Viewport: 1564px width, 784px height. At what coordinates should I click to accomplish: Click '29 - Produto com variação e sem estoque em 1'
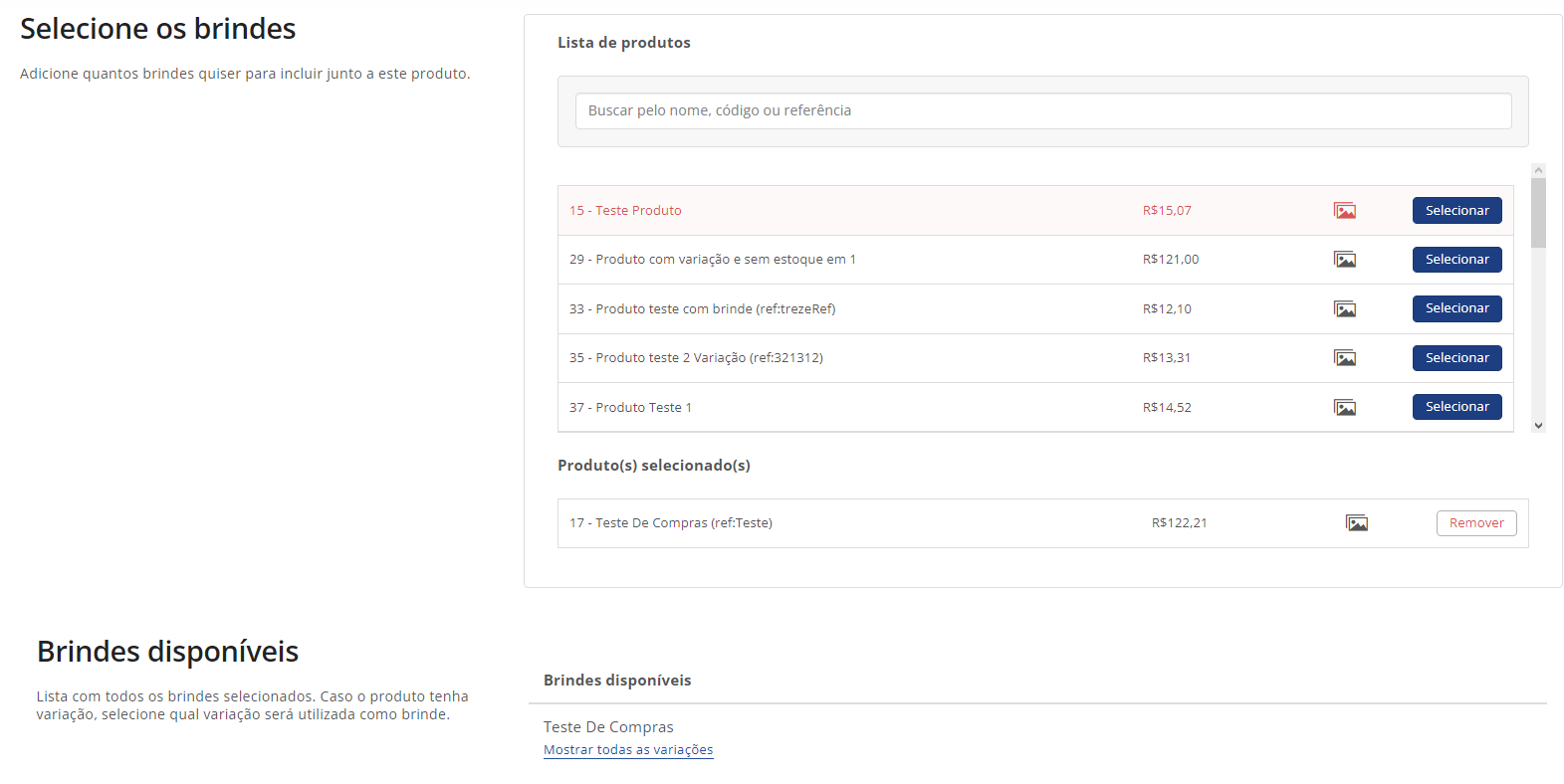pyautogui.click(x=713, y=260)
